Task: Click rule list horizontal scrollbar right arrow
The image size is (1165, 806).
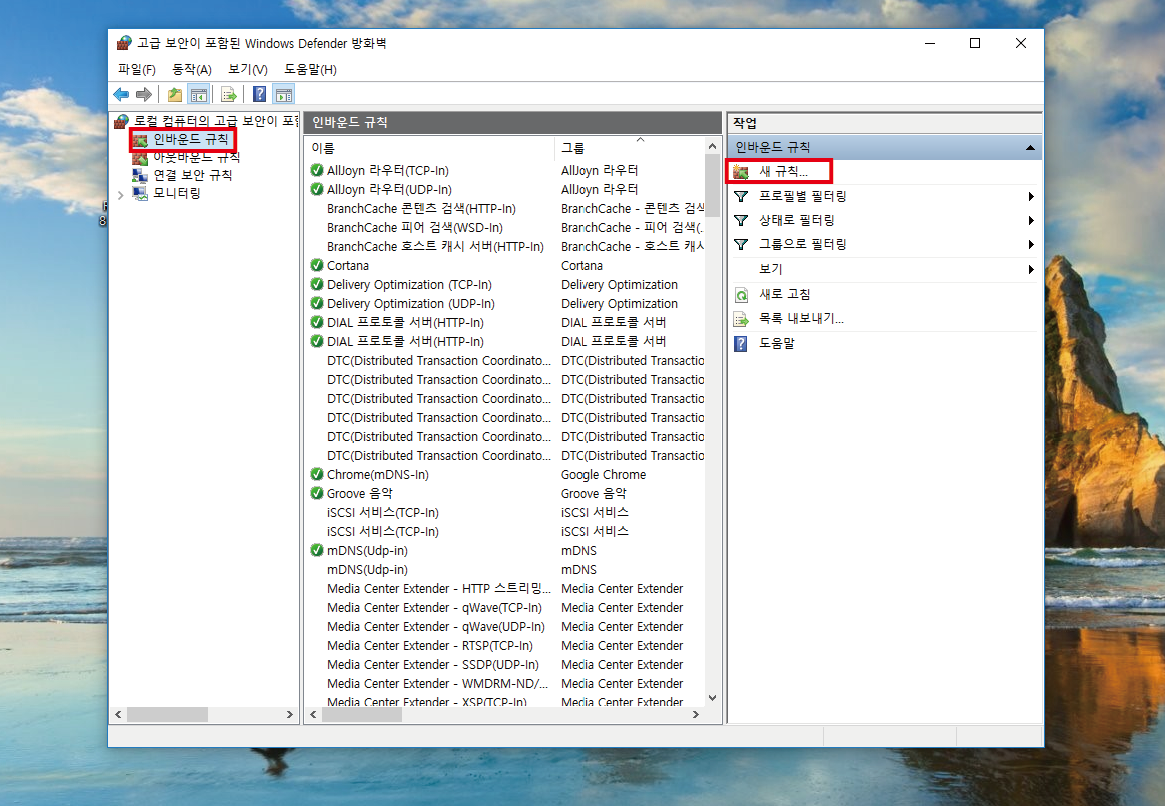Action: coord(695,715)
